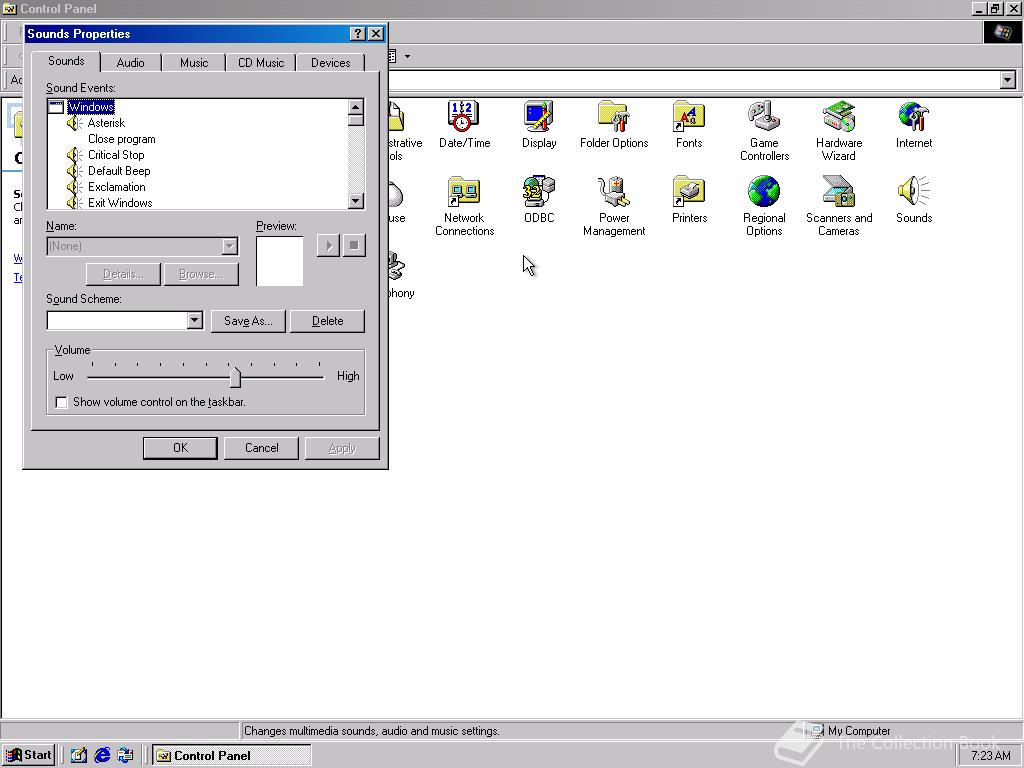Switch to the Sounds tab
1024x768 pixels.
click(x=66, y=61)
